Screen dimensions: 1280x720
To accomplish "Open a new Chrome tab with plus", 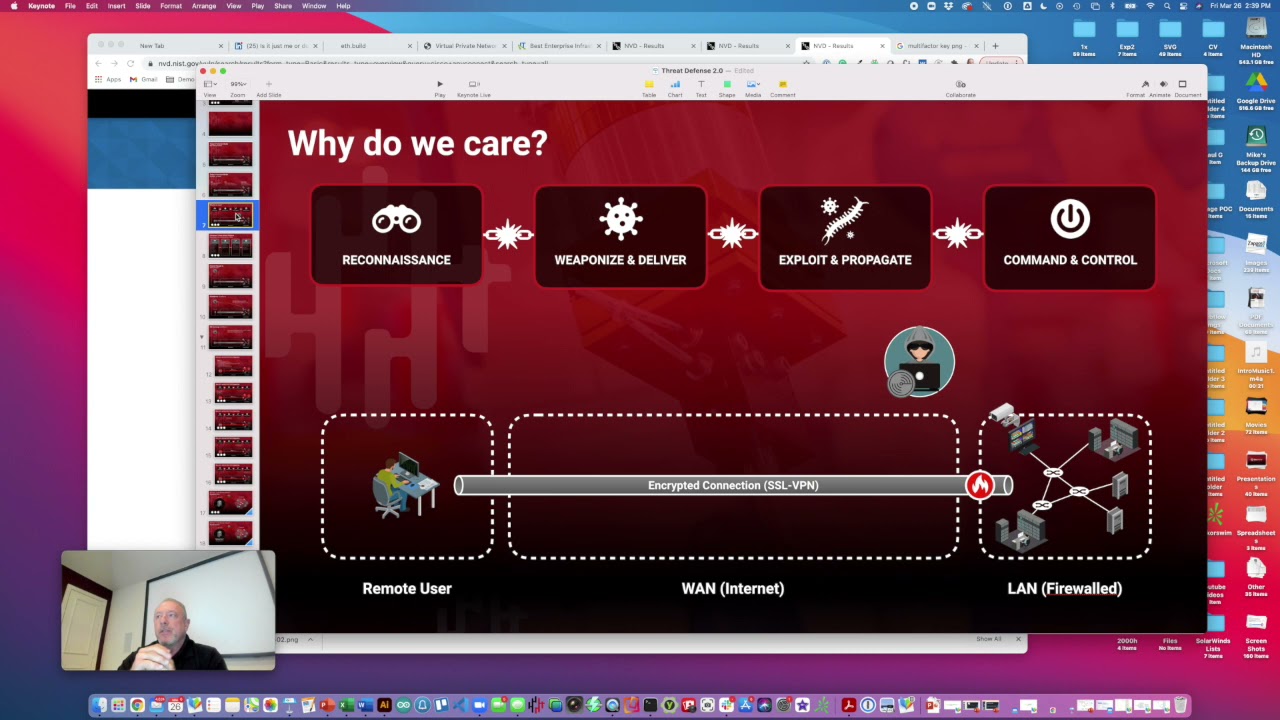I will click(x=995, y=46).
